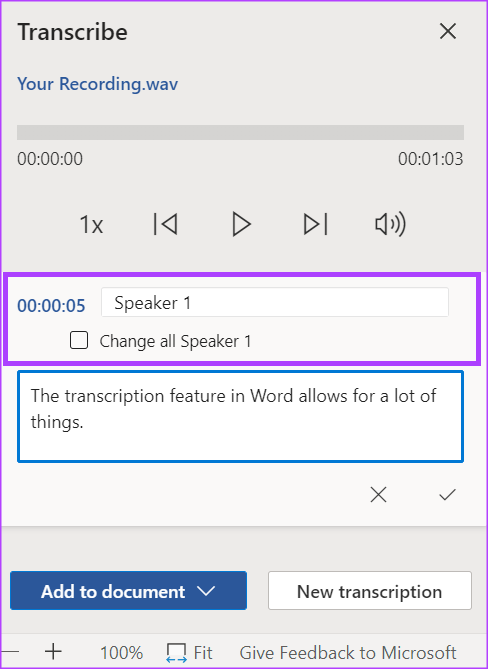Expand the Add to document dropdown arrow

[x=206, y=591]
